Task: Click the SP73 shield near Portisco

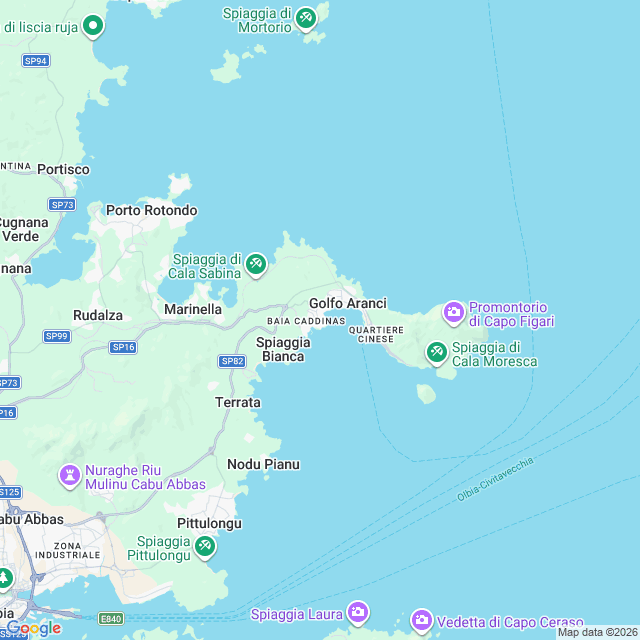Action: pyautogui.click(x=62, y=204)
